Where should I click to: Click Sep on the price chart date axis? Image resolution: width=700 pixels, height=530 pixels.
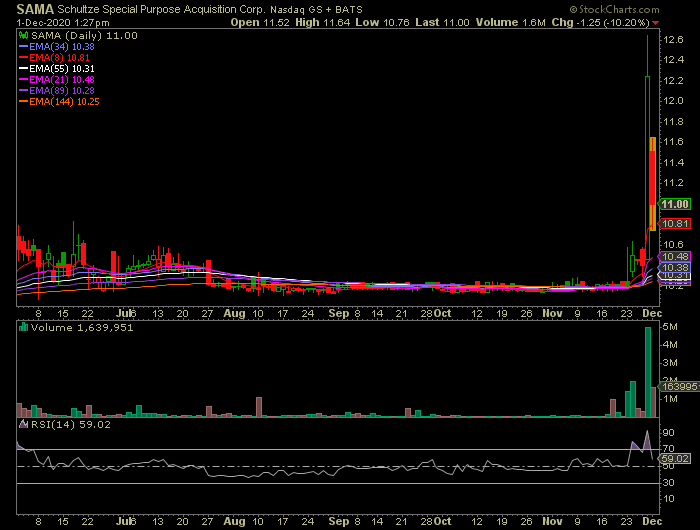pos(339,313)
